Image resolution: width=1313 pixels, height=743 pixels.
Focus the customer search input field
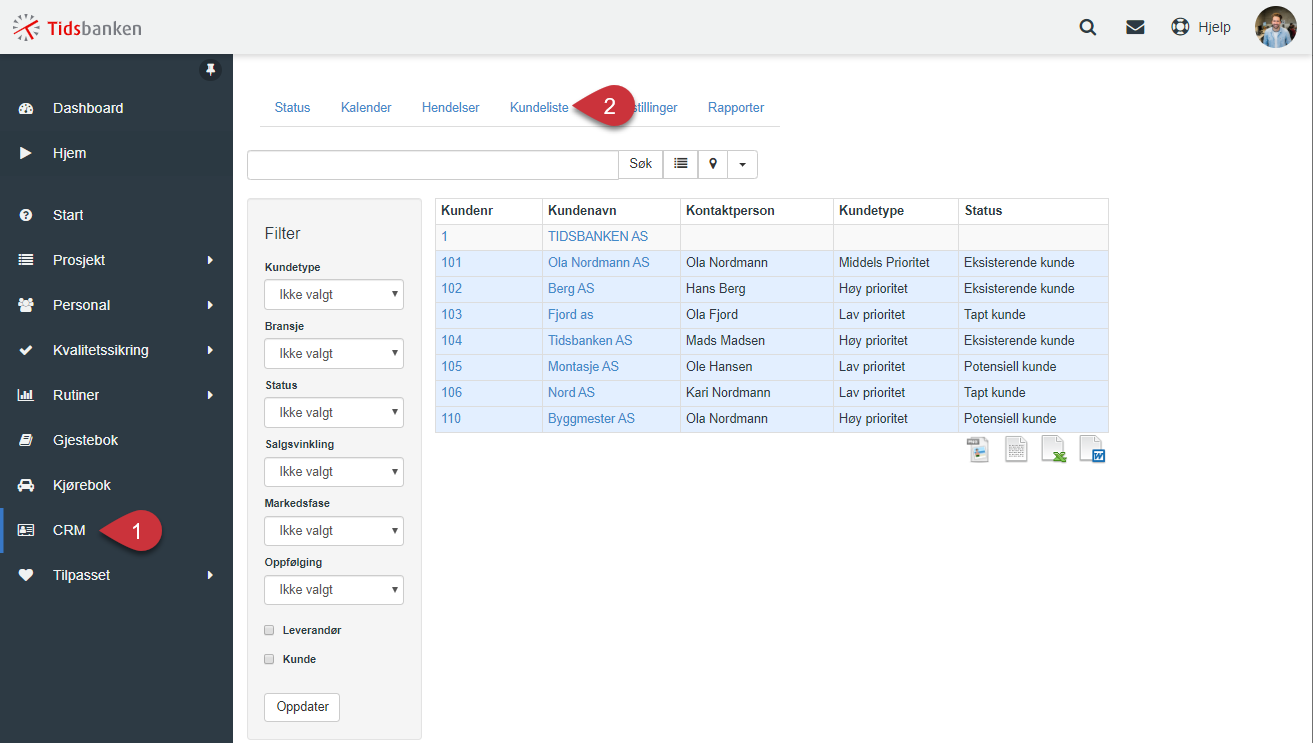433,165
